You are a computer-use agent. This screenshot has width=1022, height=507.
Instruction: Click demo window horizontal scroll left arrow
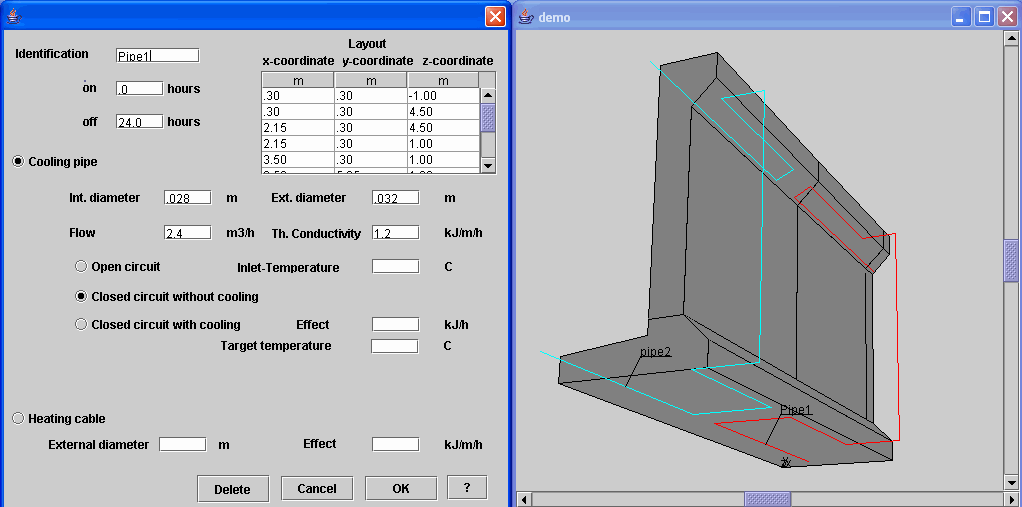(523, 499)
